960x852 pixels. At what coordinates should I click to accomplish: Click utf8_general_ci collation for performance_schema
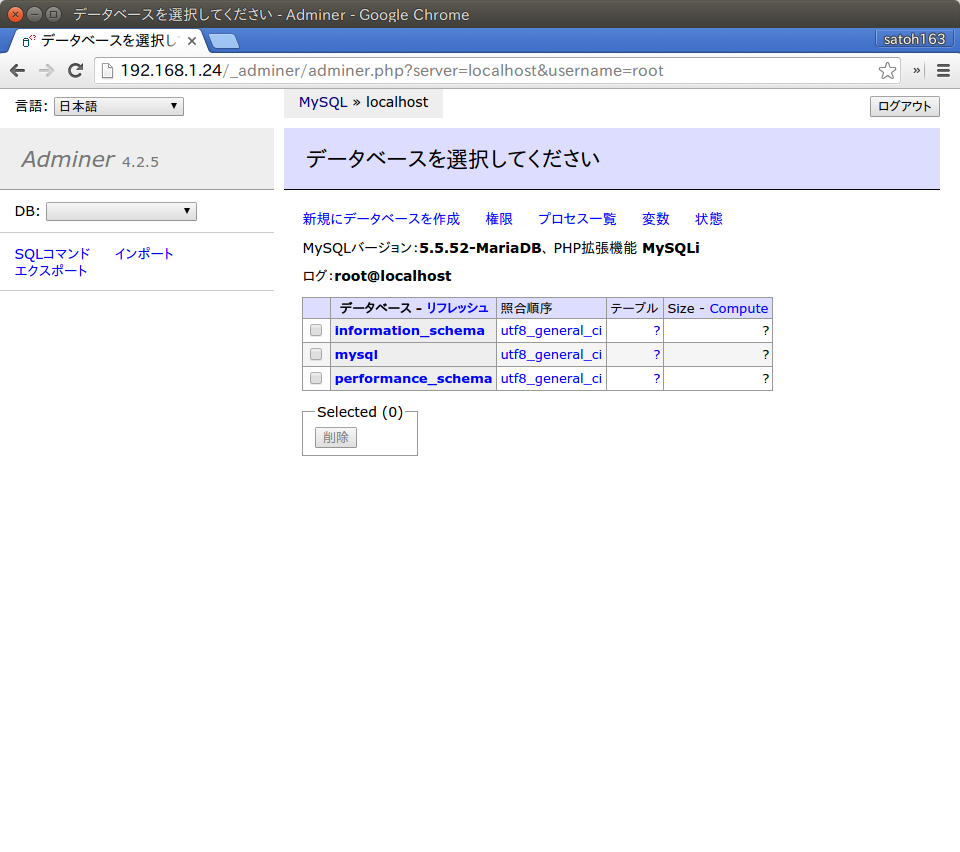pos(551,378)
